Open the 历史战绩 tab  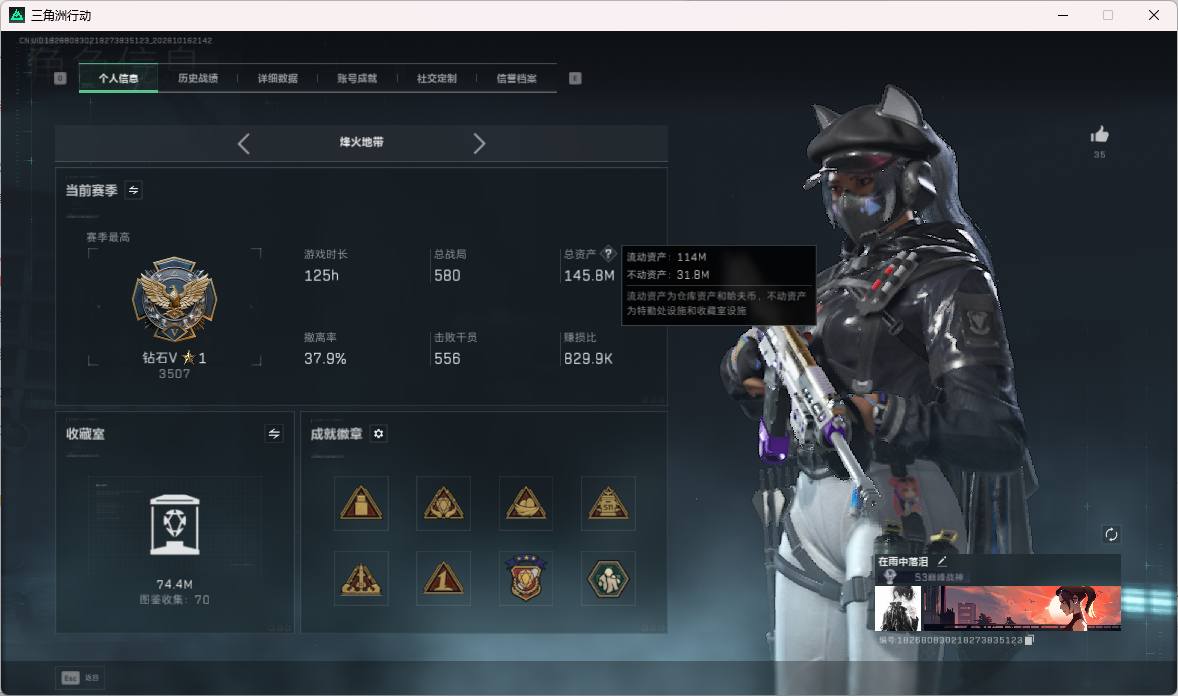coord(198,78)
